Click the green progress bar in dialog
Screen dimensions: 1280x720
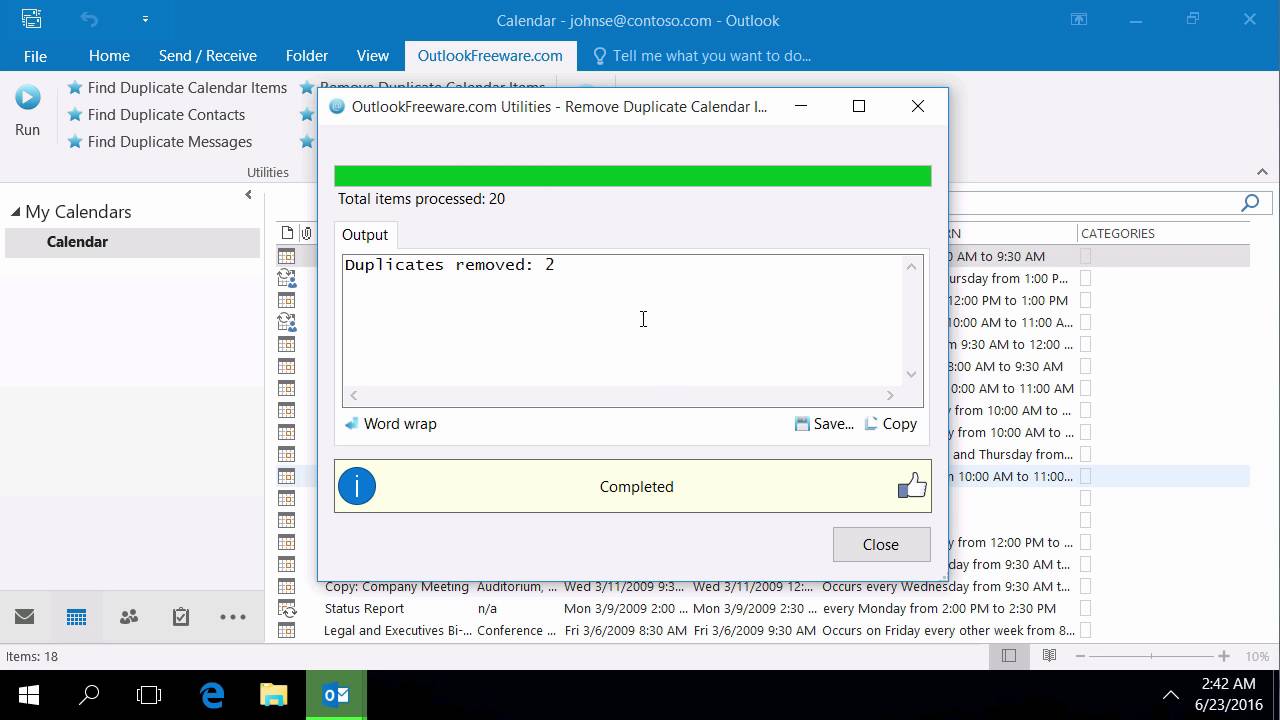(633, 176)
